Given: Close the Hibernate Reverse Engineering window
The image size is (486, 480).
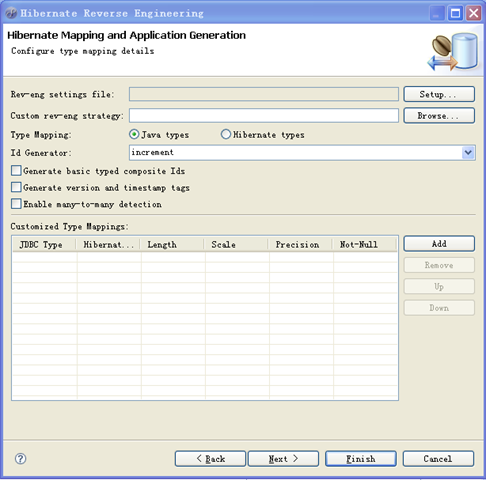Looking at the screenshot, I should click(474, 13).
